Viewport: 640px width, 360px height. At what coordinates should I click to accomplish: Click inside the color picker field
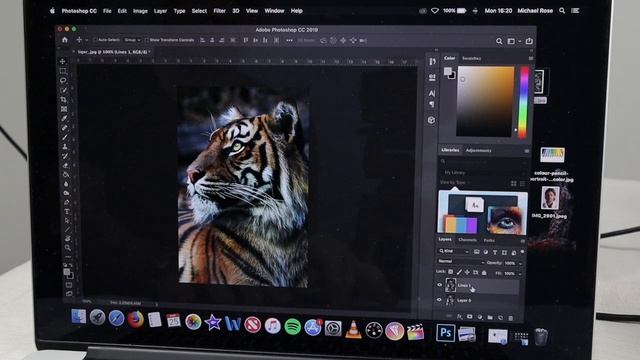point(485,102)
